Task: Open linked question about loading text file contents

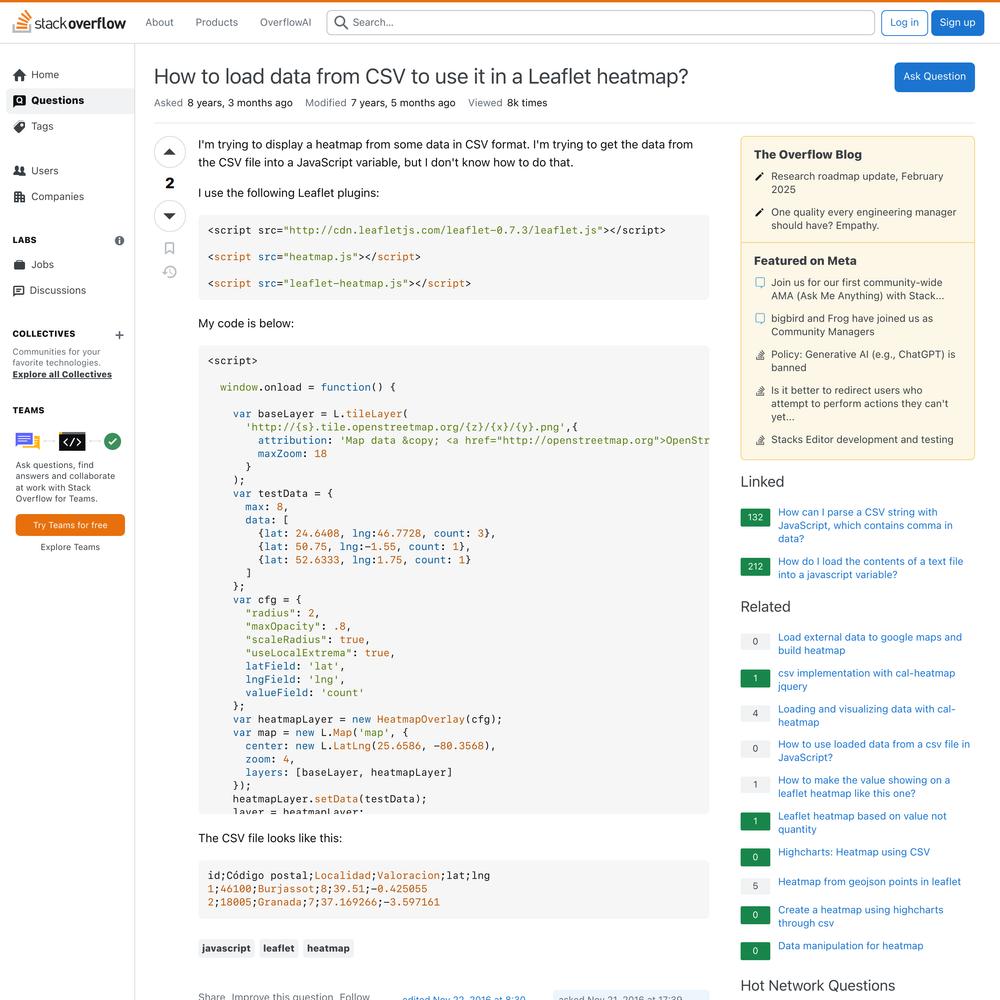Action: (x=871, y=568)
